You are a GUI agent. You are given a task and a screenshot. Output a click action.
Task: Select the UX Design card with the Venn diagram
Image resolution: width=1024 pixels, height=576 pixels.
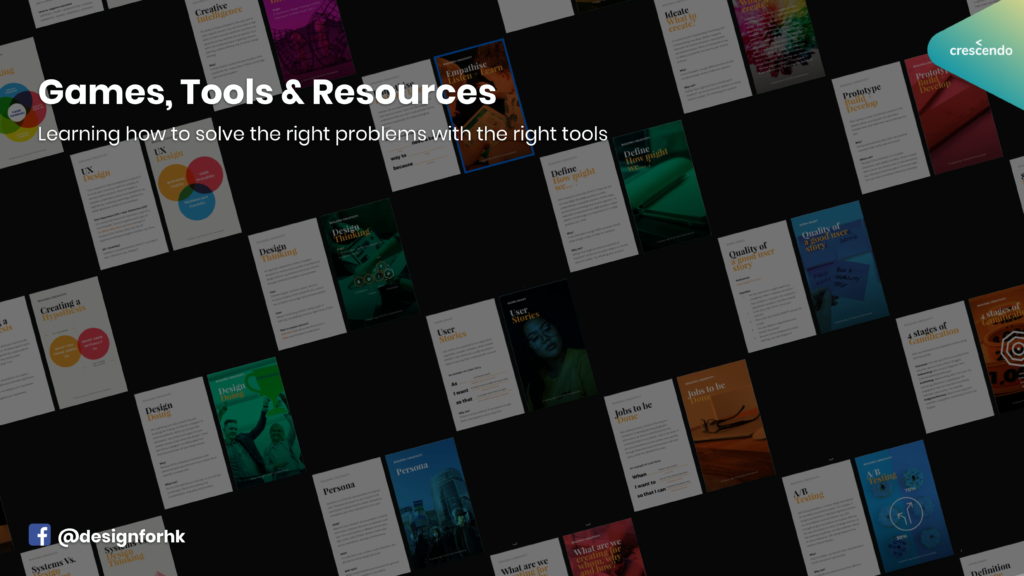pyautogui.click(x=191, y=184)
